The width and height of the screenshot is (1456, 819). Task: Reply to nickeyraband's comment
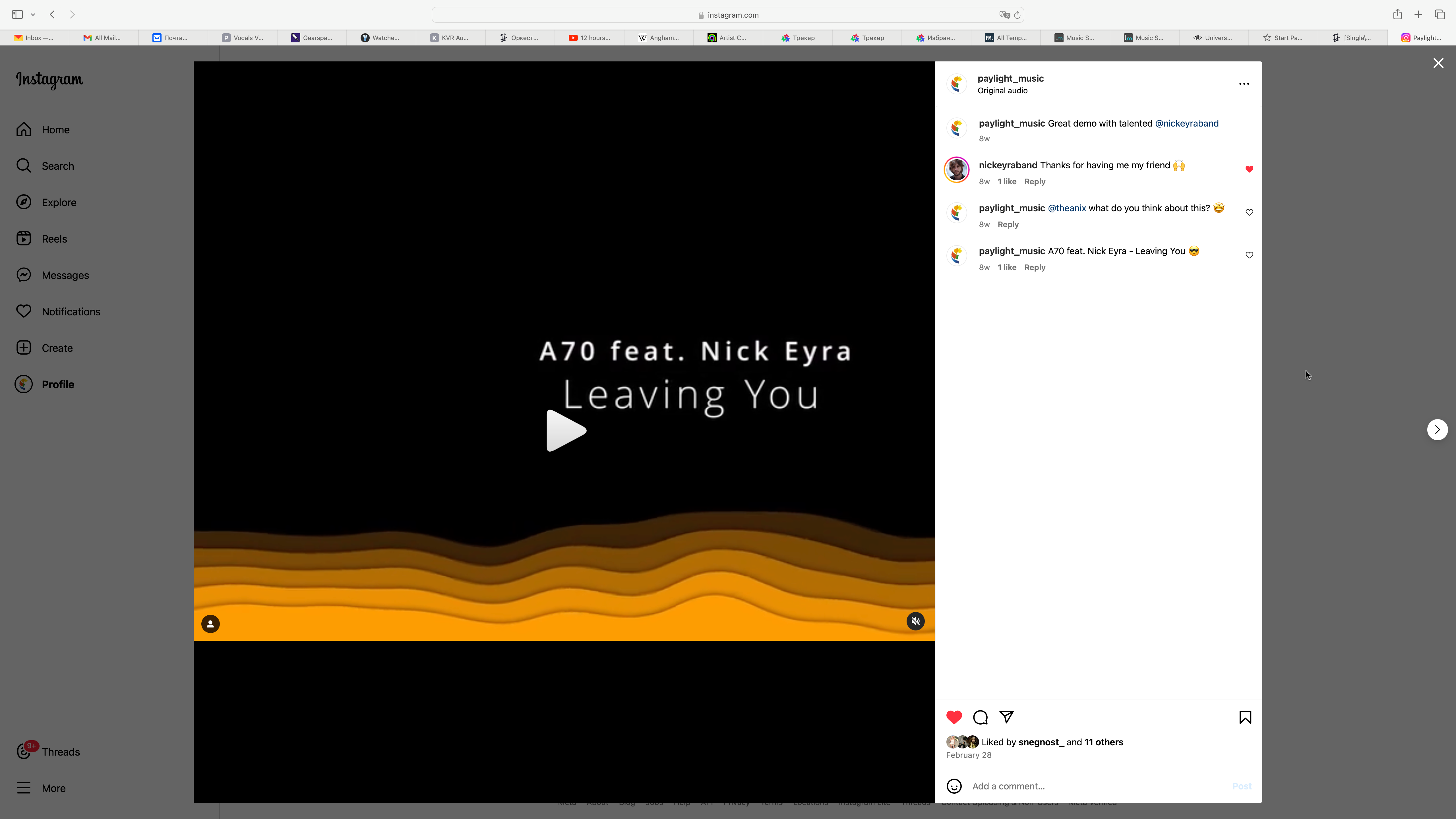pyautogui.click(x=1034, y=181)
